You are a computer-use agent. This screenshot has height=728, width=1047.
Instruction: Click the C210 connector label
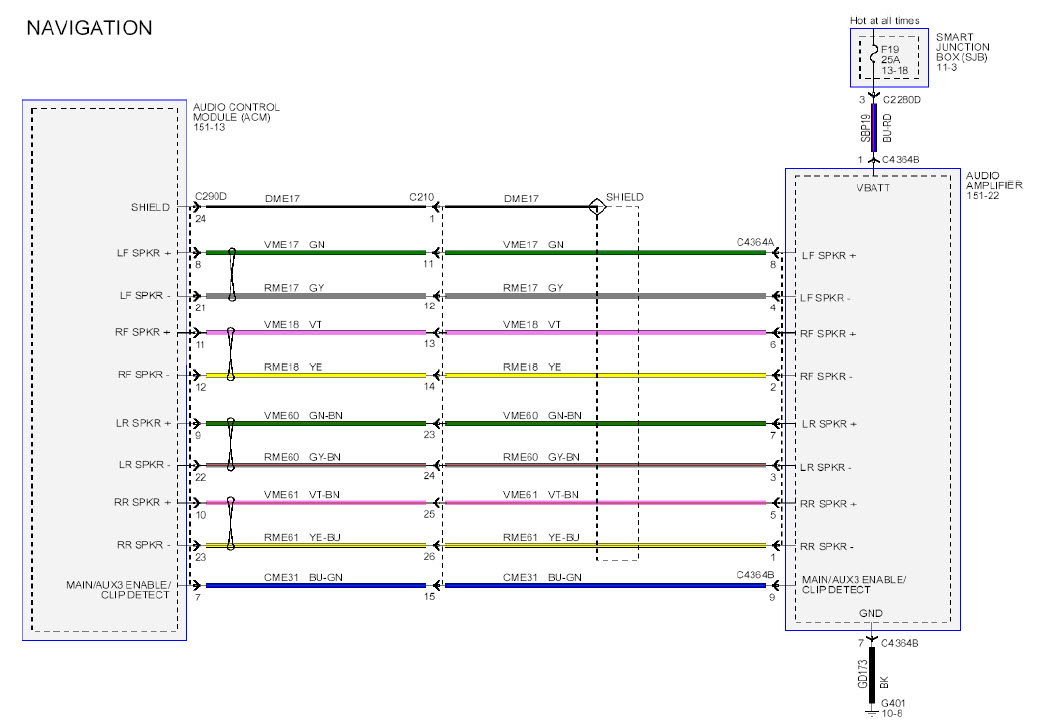[423, 198]
